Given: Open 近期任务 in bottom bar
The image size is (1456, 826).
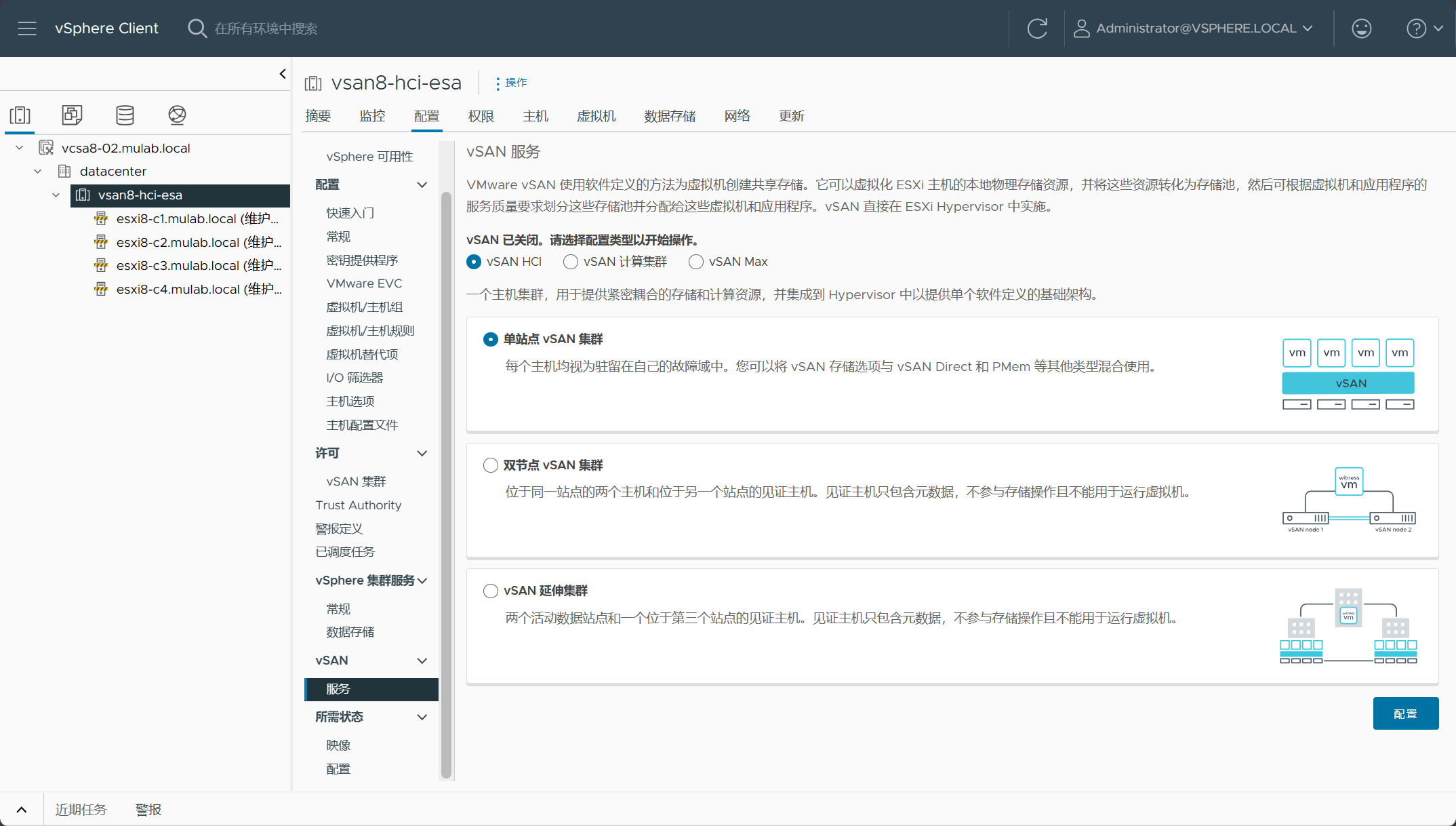Looking at the screenshot, I should coord(81,810).
